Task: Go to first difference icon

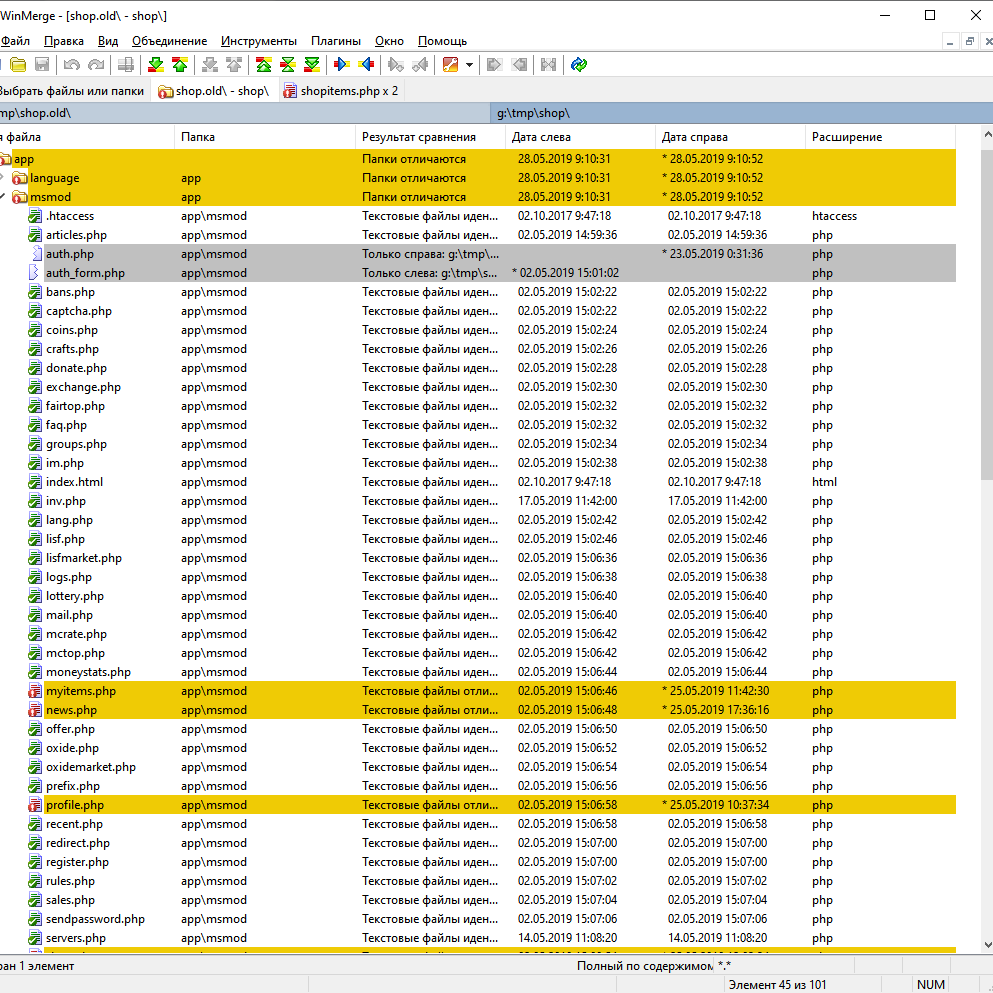Action: [x=263, y=65]
